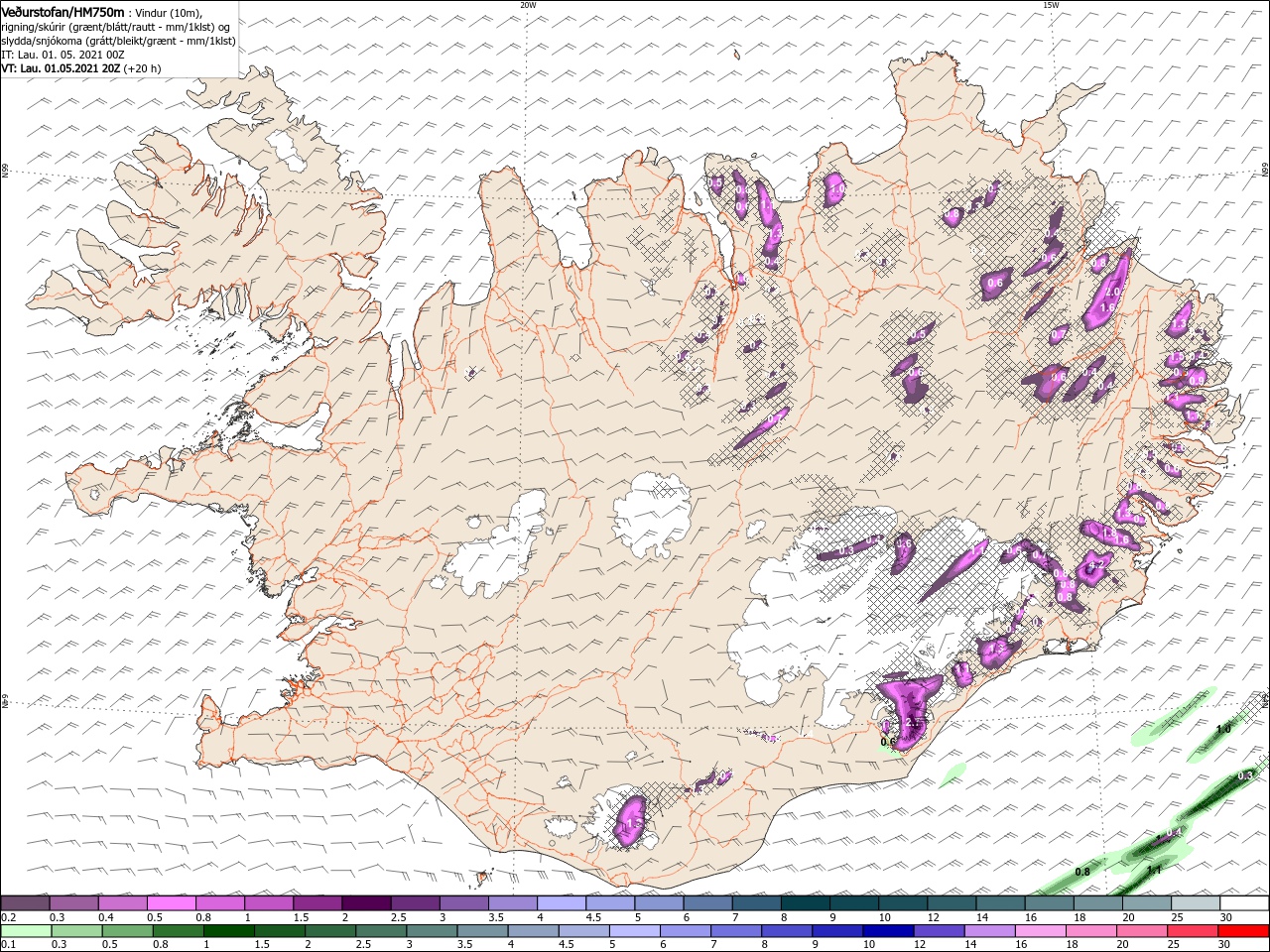Click the Veðurstofan/HM750m title text
The image size is (1270, 952).
point(63,11)
